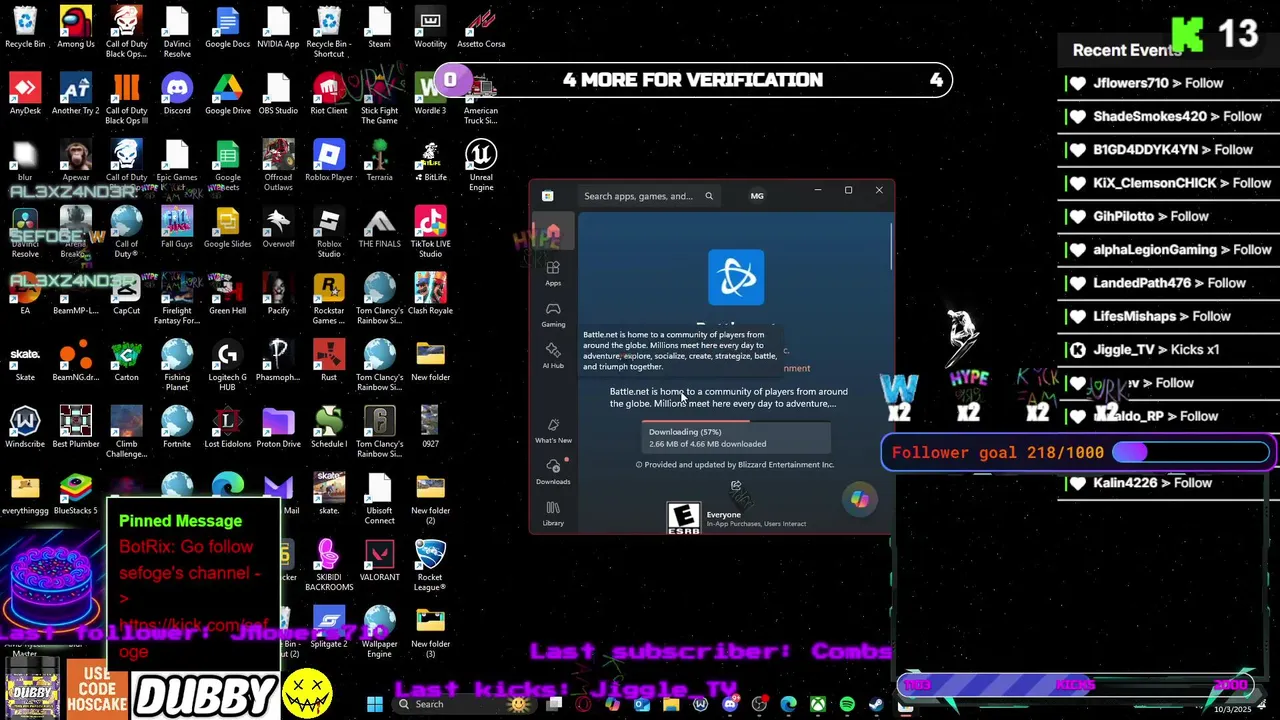Screen dimensions: 1280x720
Task: Click the Microsoft Store logo in title bar
Action: tap(547, 196)
